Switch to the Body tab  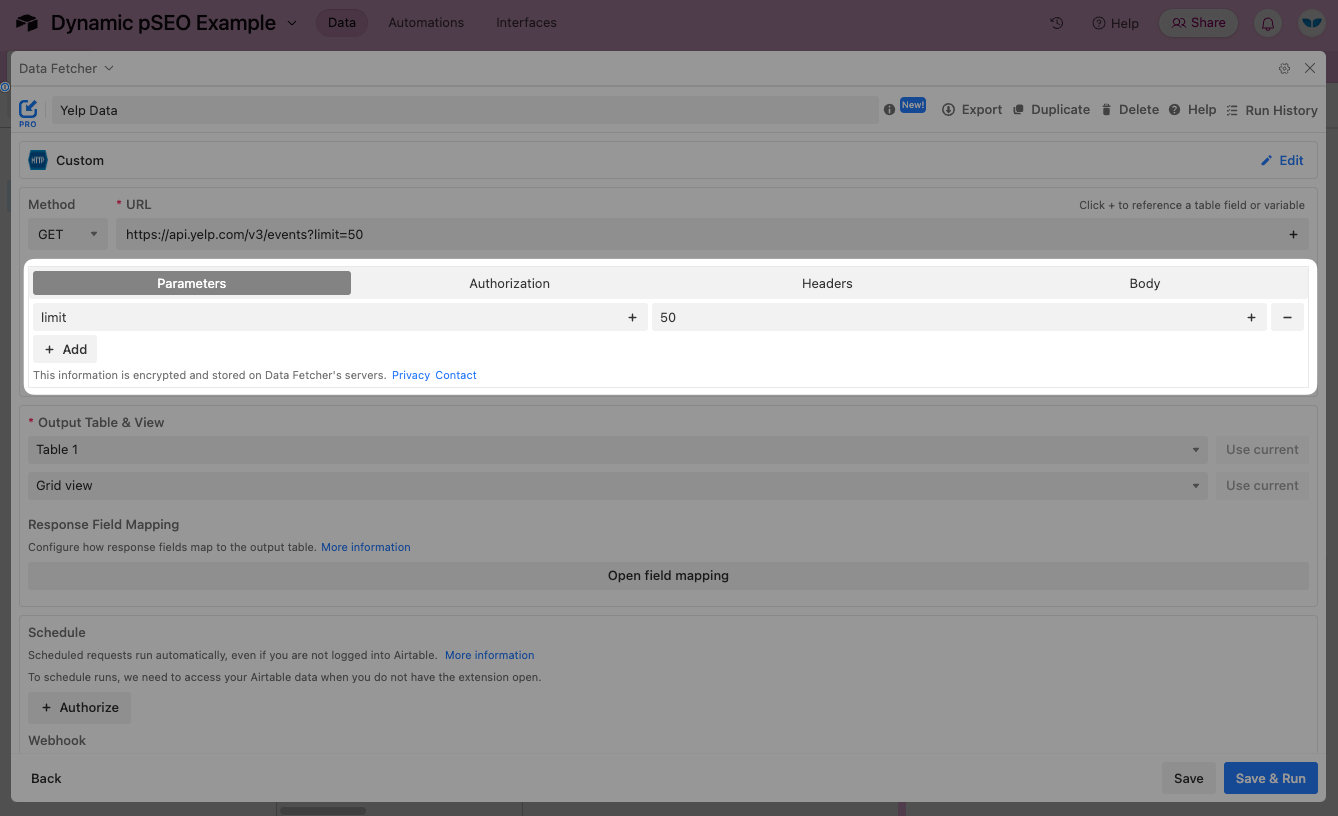tap(1145, 283)
